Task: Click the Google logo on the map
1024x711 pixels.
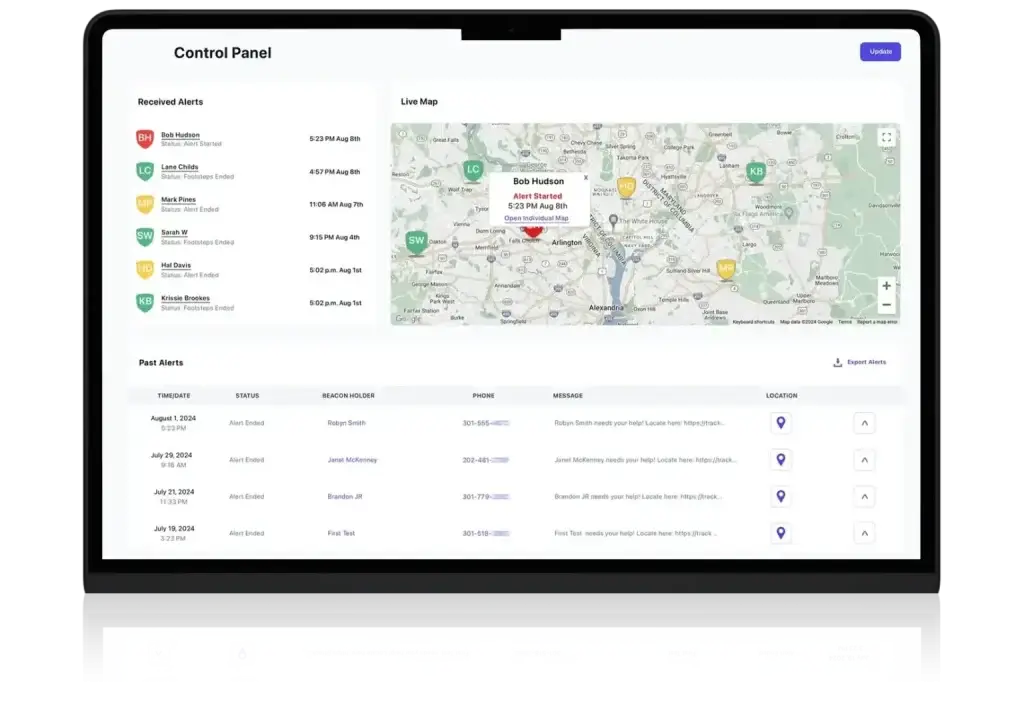Action: [408, 319]
